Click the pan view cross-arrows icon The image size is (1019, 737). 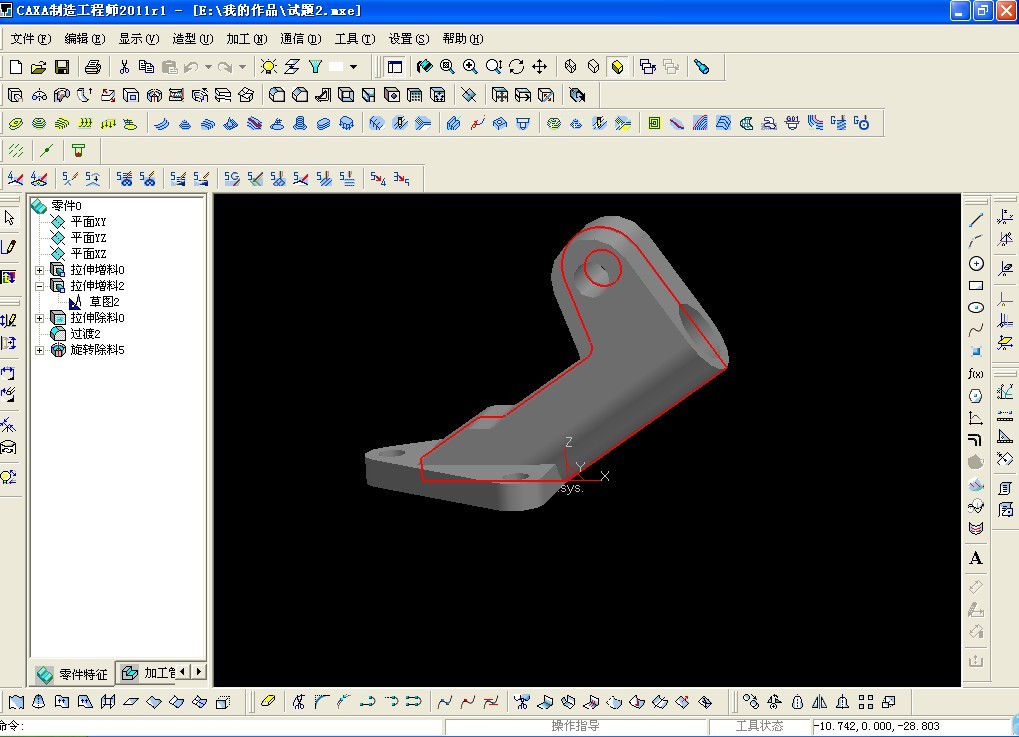[x=539, y=67]
